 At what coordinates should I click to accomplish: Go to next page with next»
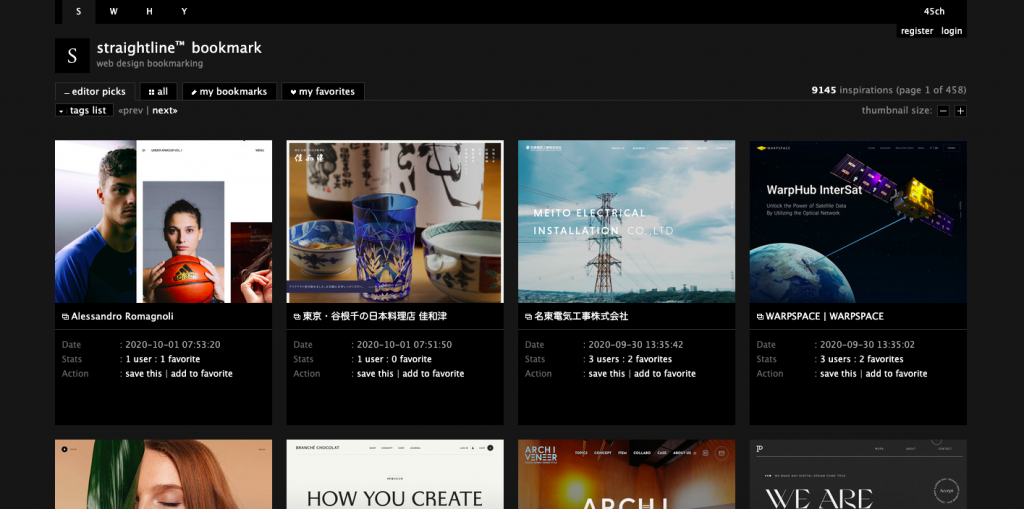point(165,110)
